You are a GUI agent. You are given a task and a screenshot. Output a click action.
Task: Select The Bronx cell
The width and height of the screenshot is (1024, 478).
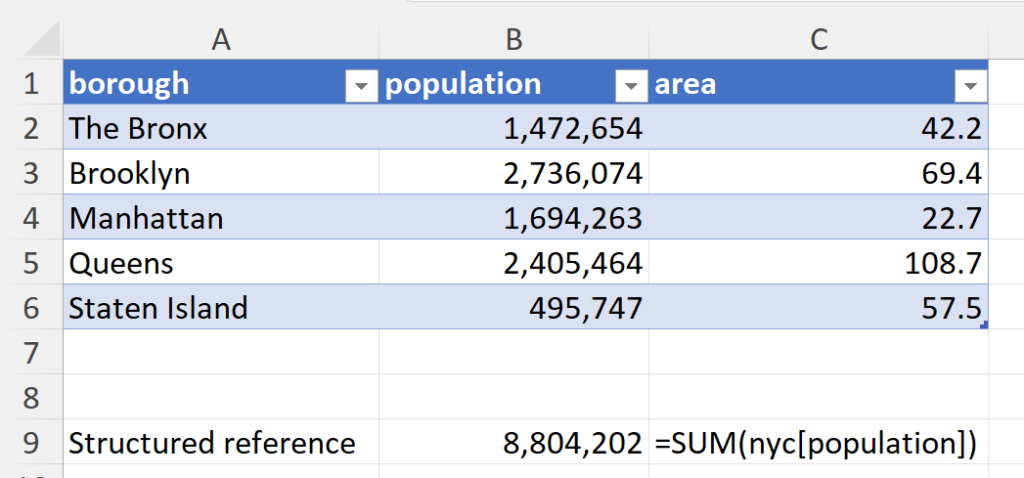point(220,129)
